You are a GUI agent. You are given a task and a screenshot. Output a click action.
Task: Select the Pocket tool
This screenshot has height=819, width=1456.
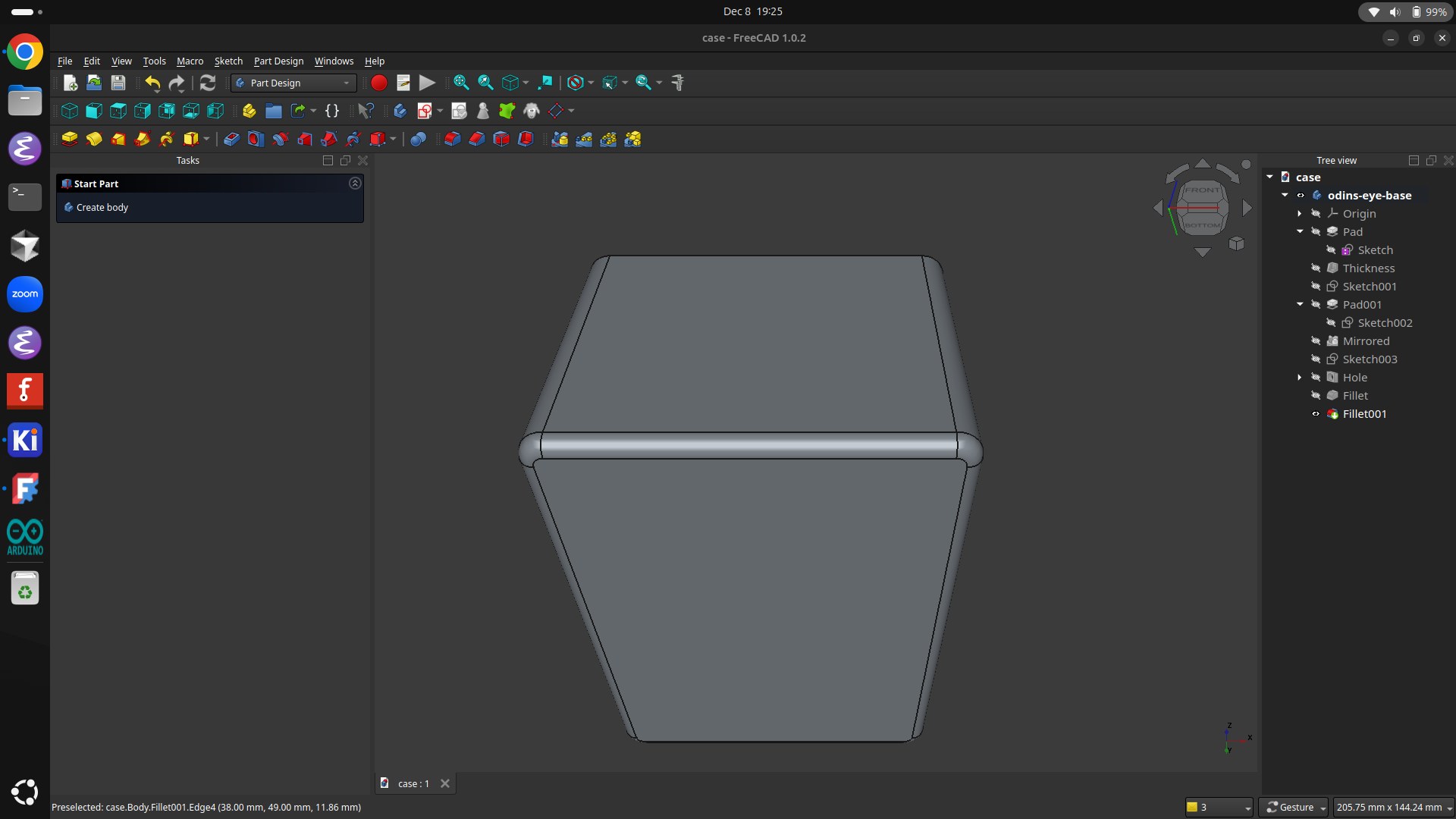[231, 139]
